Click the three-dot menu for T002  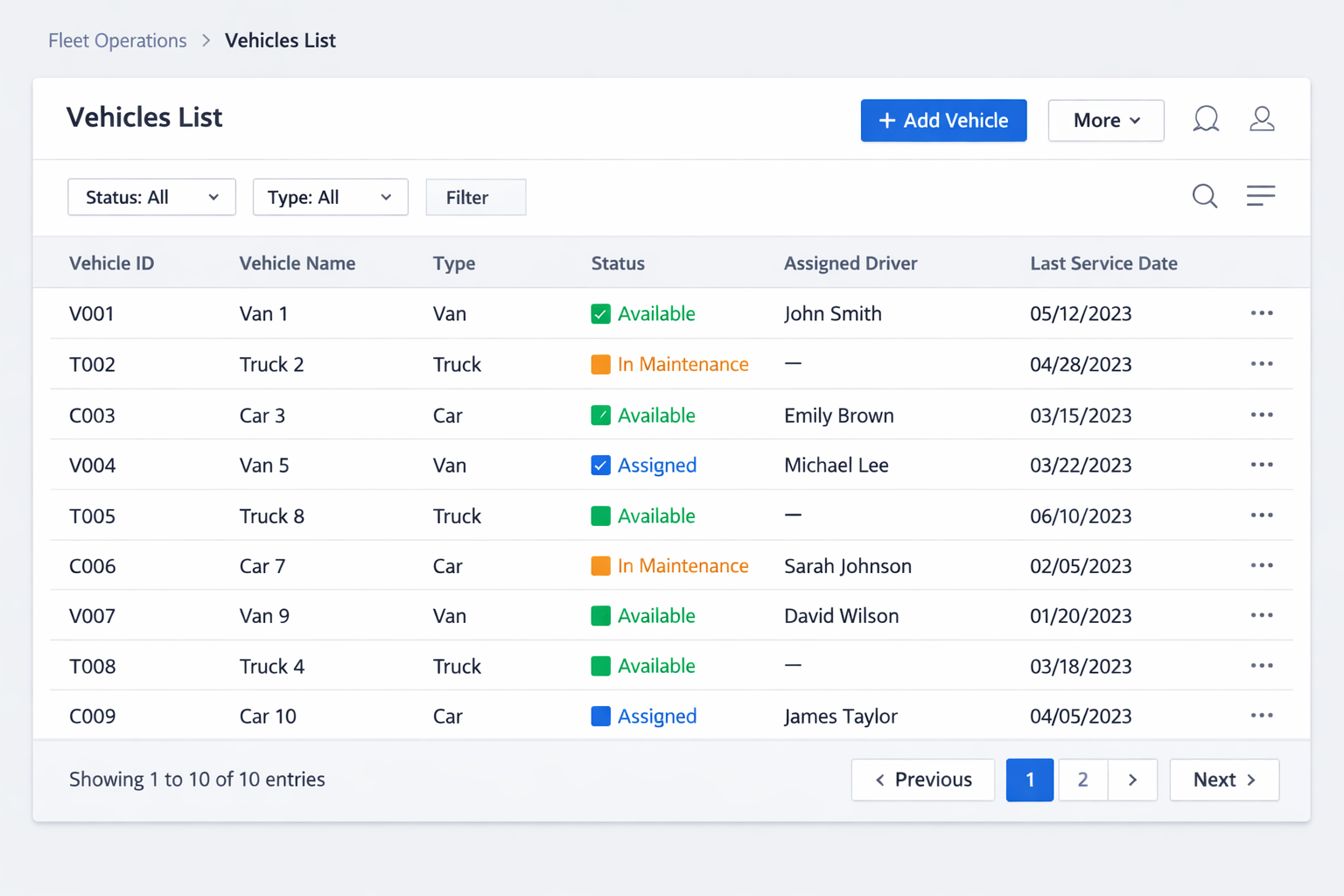[1261, 364]
